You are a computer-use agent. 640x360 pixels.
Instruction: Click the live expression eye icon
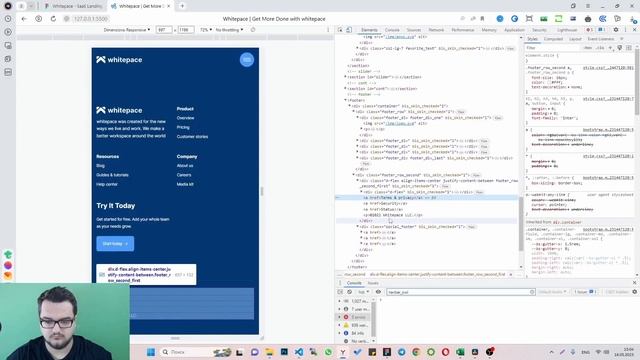pyautogui.click(x=378, y=292)
